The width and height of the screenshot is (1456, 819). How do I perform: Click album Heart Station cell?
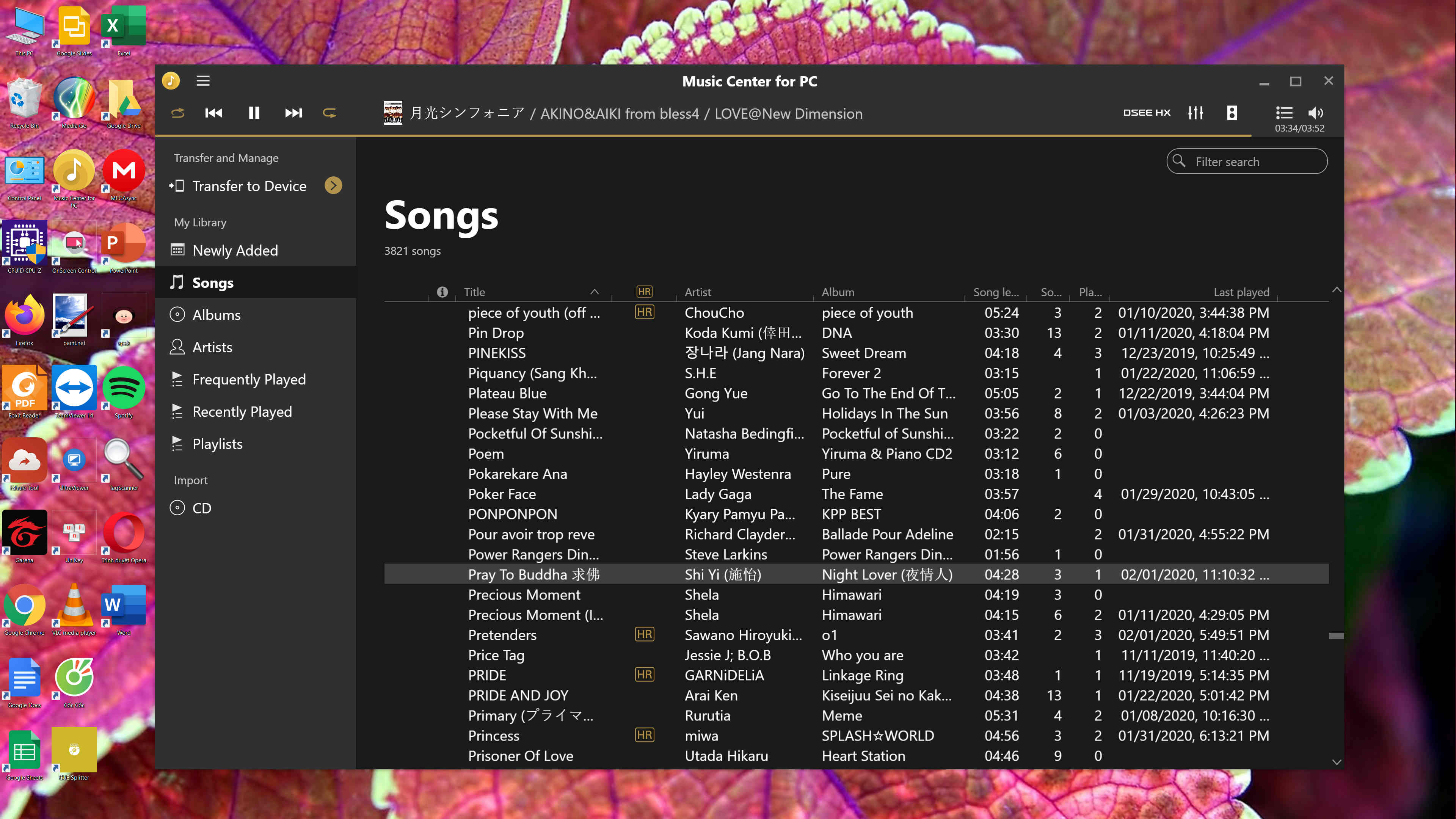pos(863,756)
